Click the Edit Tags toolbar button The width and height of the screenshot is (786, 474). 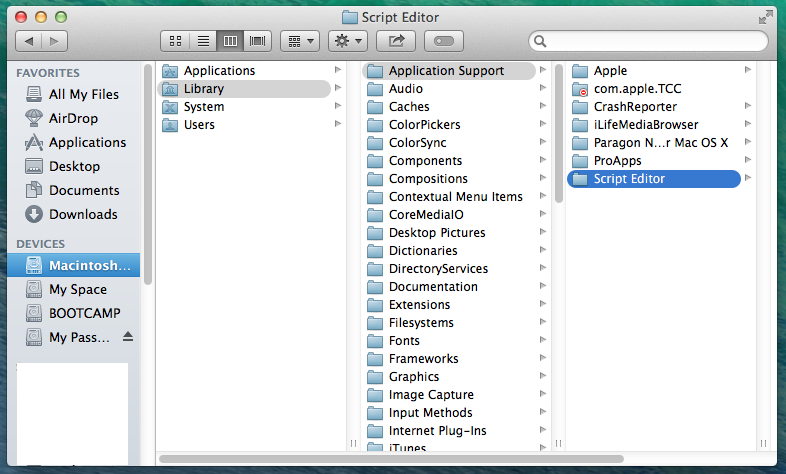tap(444, 41)
